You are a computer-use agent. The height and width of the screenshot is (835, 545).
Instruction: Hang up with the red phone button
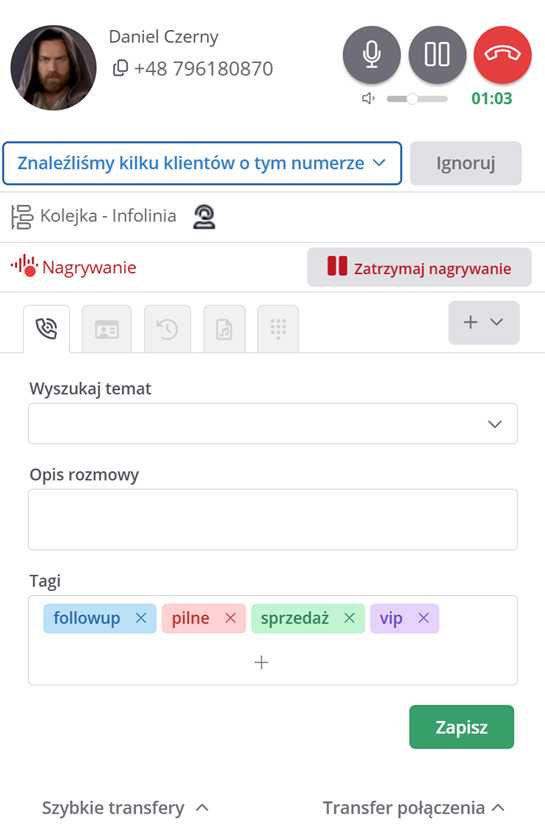(x=502, y=55)
